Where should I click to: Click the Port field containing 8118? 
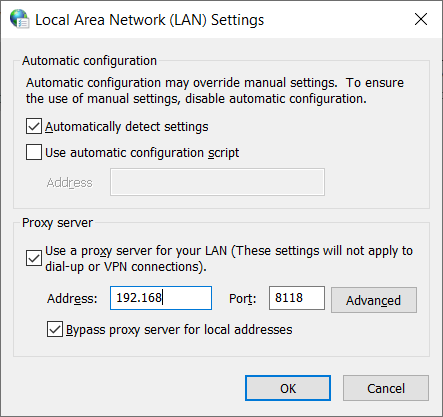click(297, 298)
